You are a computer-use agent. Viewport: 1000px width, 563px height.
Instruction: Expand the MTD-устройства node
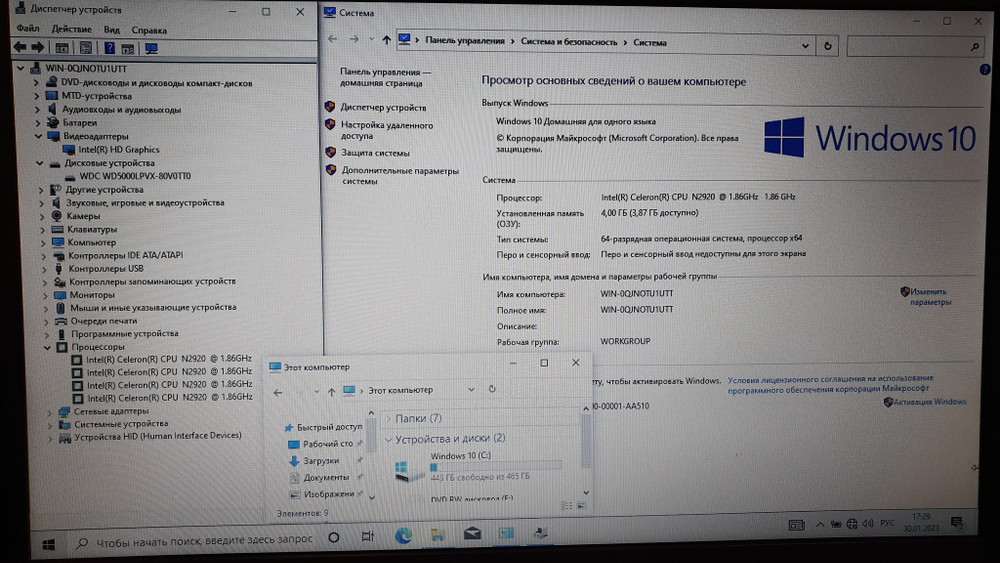[x=37, y=96]
